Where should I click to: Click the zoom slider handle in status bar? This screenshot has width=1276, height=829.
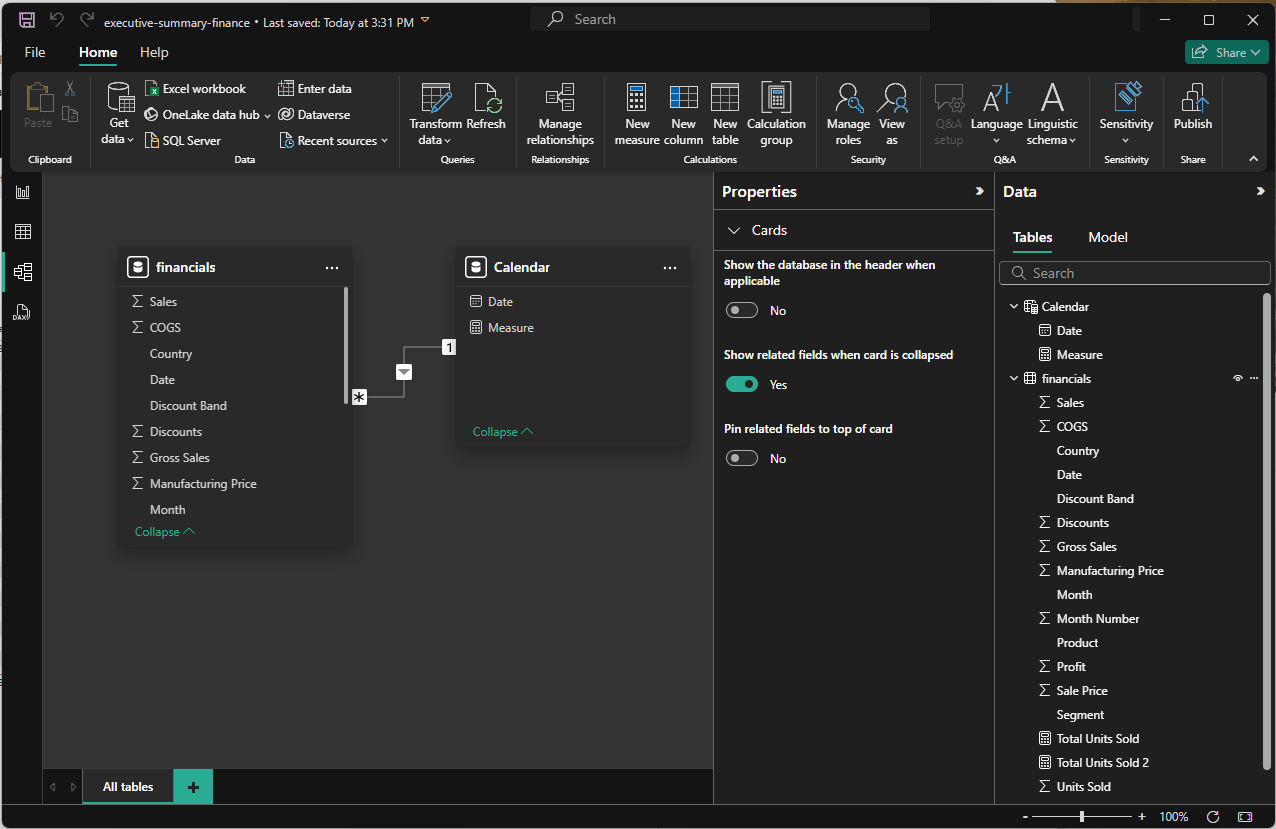click(x=1082, y=817)
